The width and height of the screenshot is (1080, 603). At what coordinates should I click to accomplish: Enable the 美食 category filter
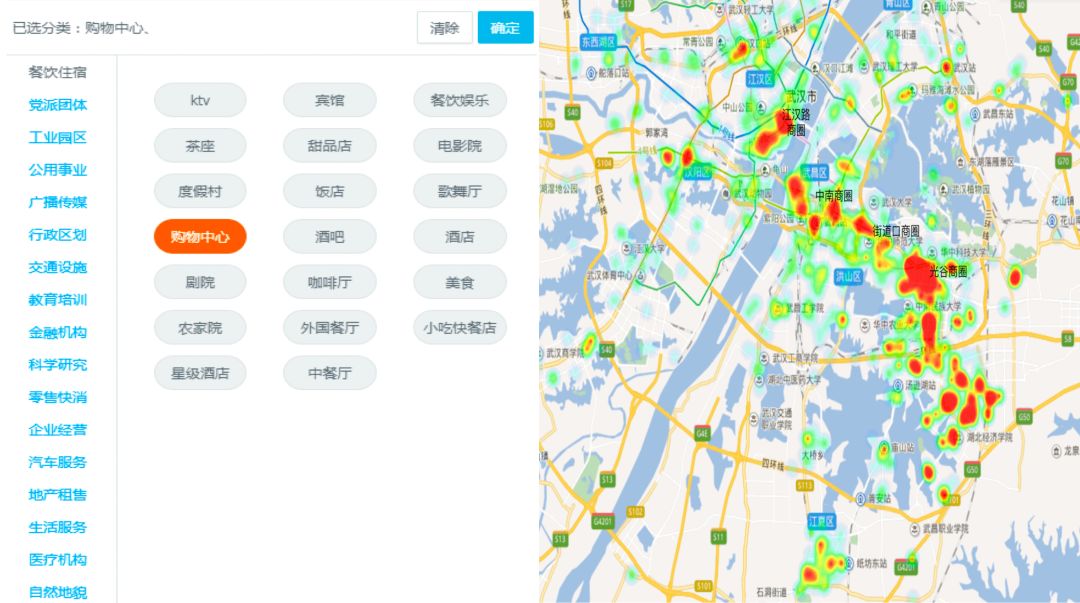[459, 282]
